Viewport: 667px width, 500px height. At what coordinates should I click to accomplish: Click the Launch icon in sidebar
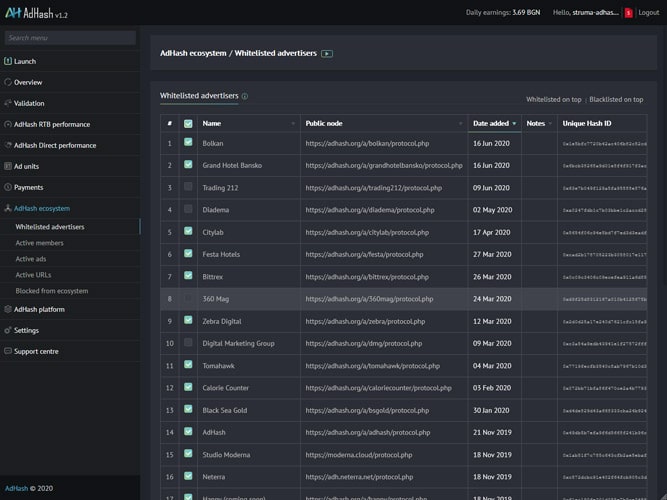coord(8,61)
